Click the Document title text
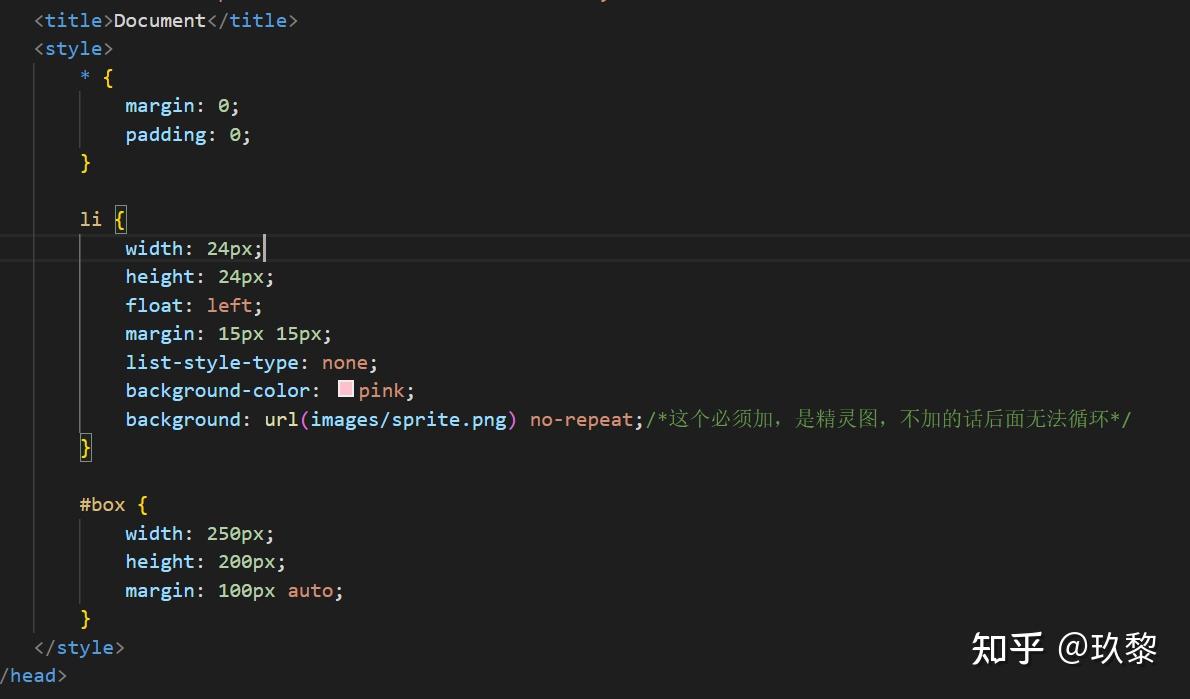The width and height of the screenshot is (1190, 699). point(158,20)
